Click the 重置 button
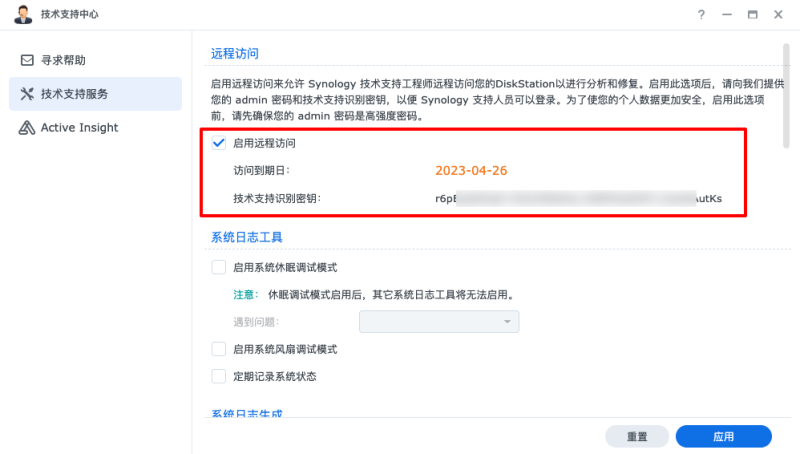Screen dimensions: 800x454 coord(637,436)
